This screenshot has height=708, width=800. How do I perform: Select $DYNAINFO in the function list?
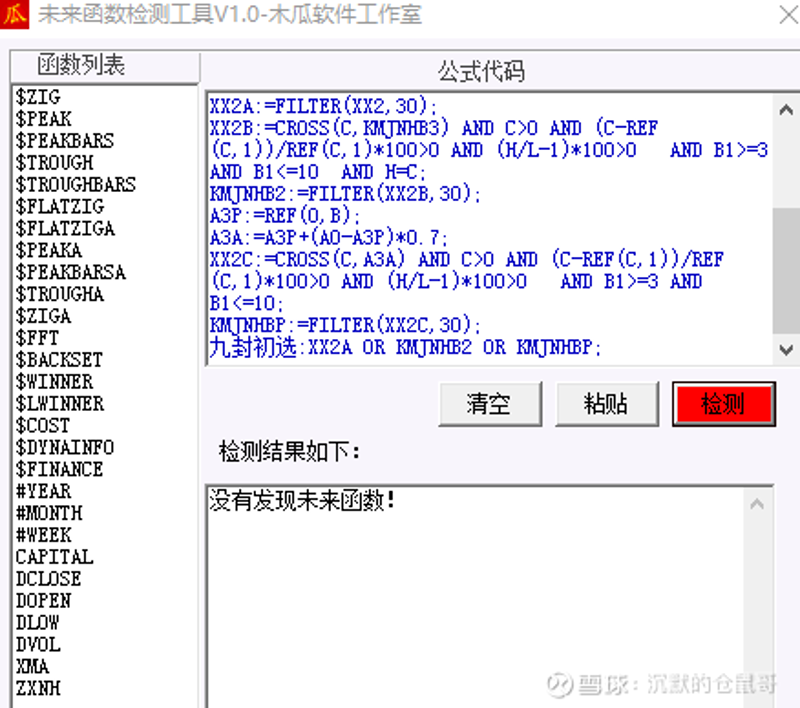[65, 448]
